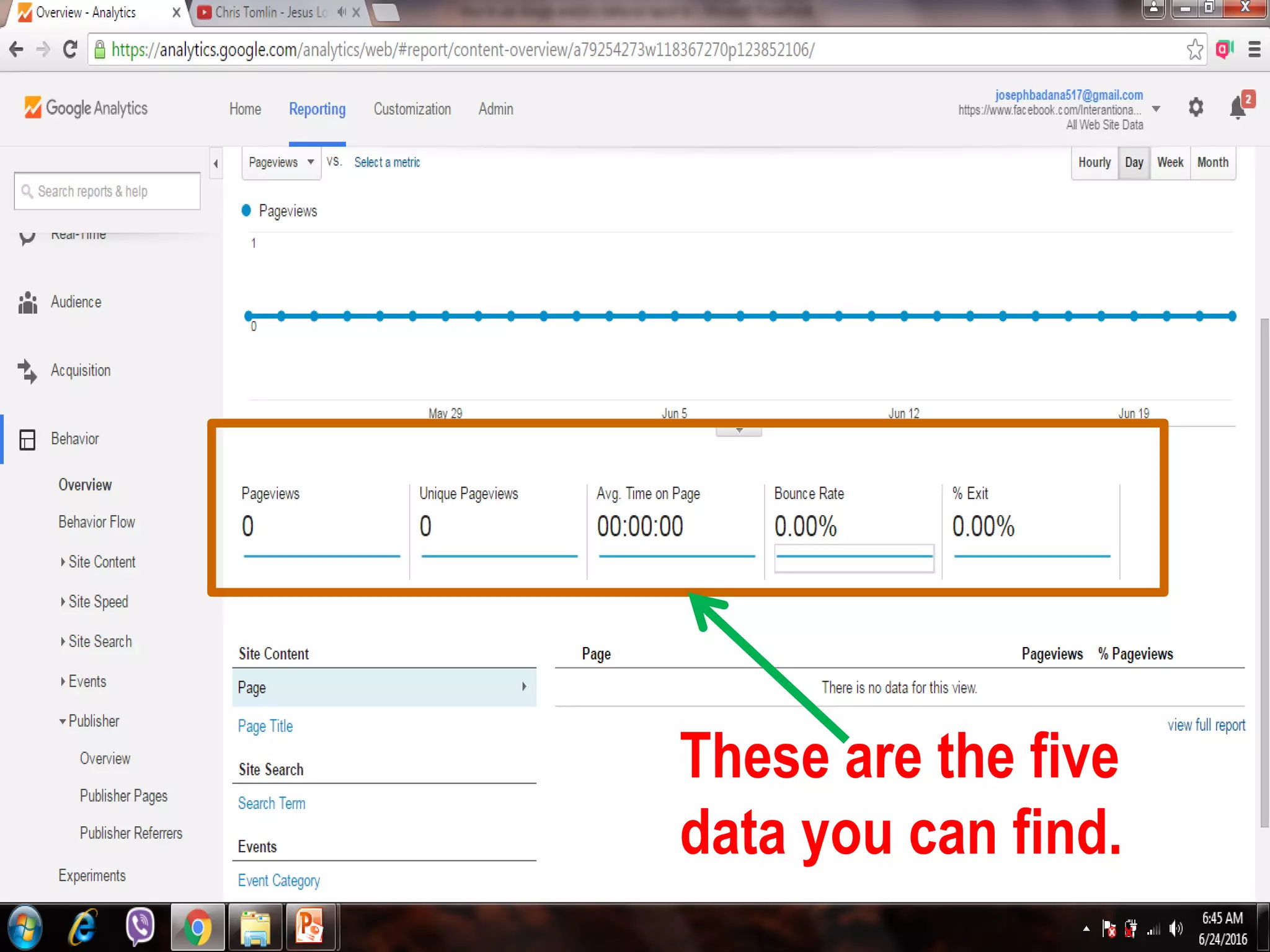Open Windows Start button
Viewport: 1270px width, 952px height.
pos(25,928)
